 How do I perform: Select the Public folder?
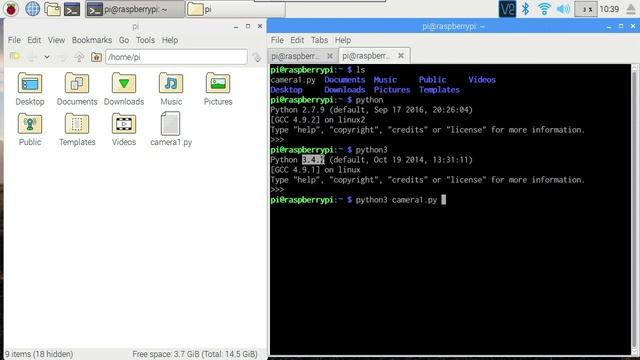click(30, 129)
